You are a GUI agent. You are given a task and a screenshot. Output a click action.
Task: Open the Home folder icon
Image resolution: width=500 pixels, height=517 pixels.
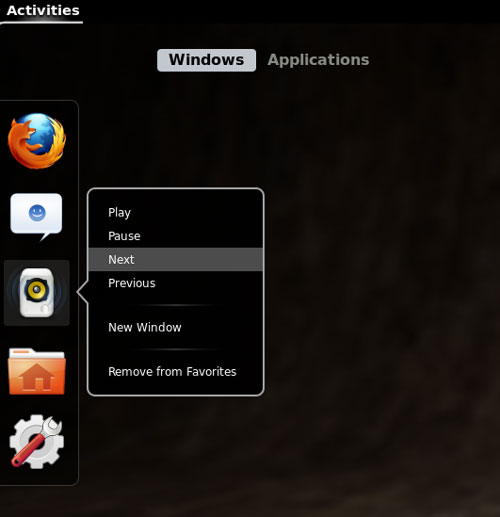point(37,371)
